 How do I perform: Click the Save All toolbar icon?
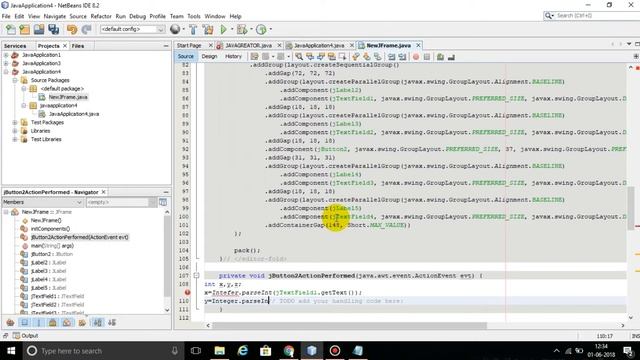(53, 29)
